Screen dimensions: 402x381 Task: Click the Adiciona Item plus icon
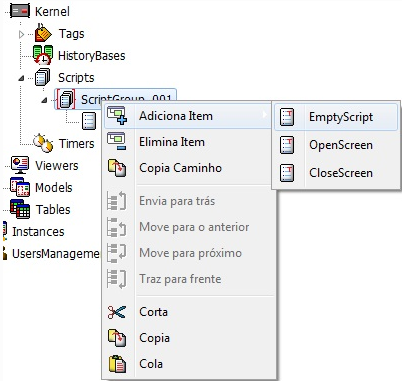[117, 116]
